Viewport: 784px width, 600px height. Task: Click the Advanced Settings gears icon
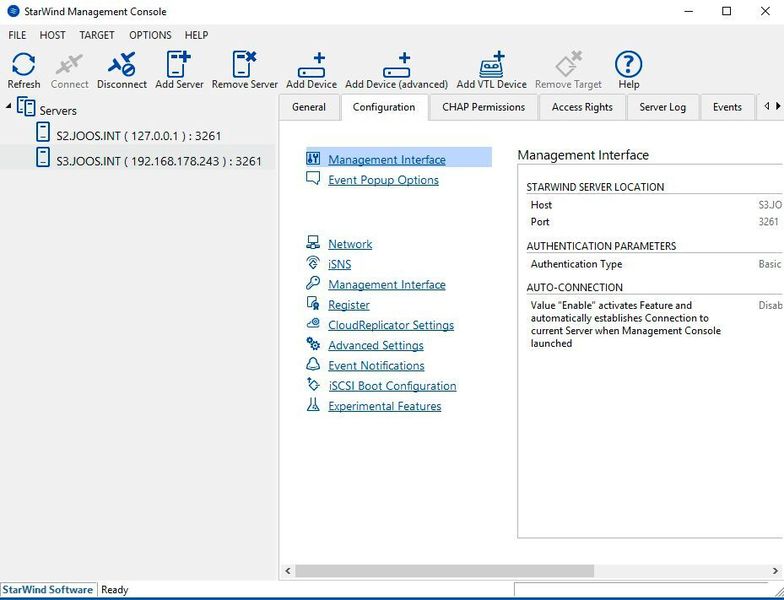pos(313,344)
